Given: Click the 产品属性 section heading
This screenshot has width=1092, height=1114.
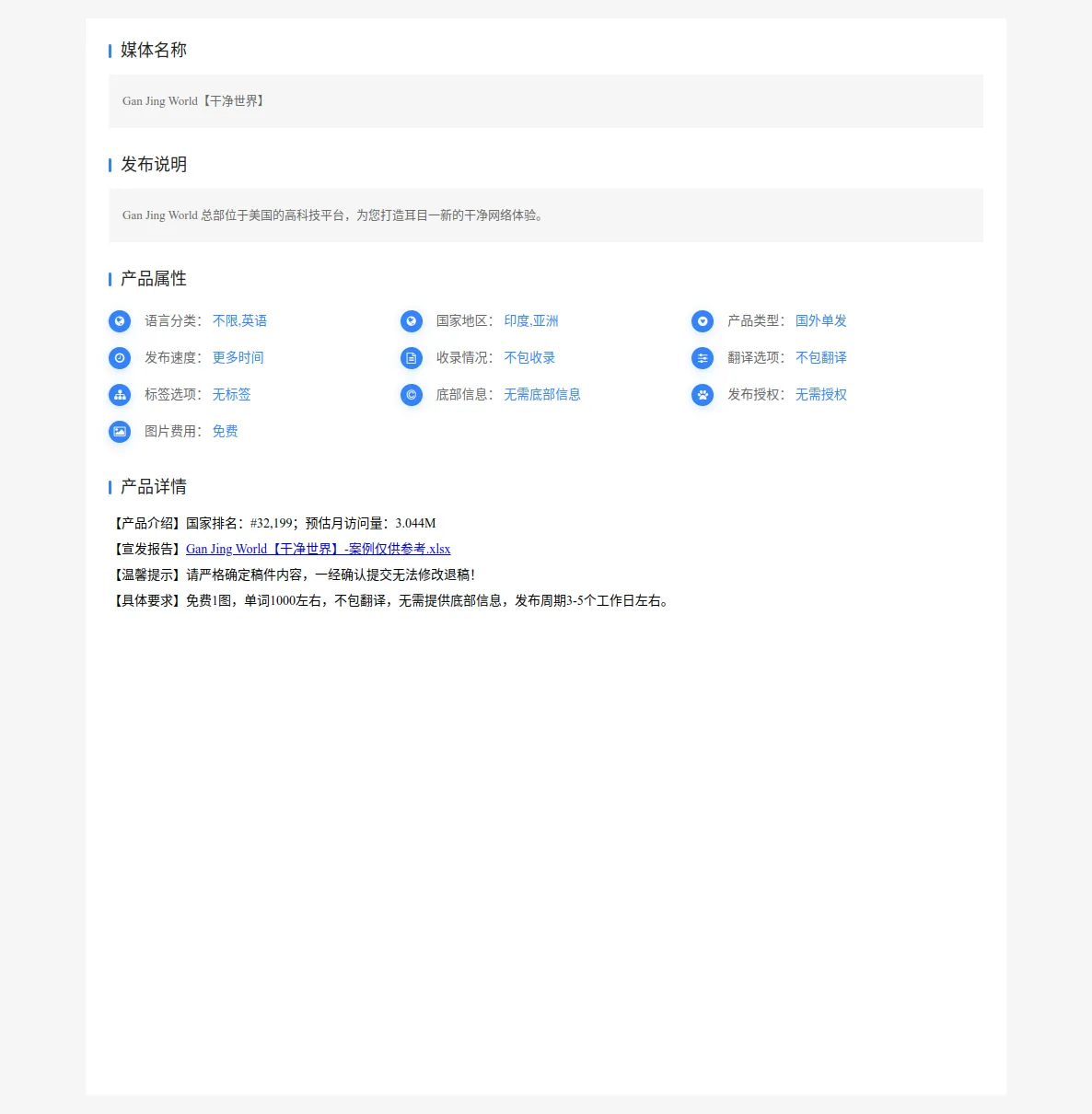Looking at the screenshot, I should pyautogui.click(x=154, y=278).
